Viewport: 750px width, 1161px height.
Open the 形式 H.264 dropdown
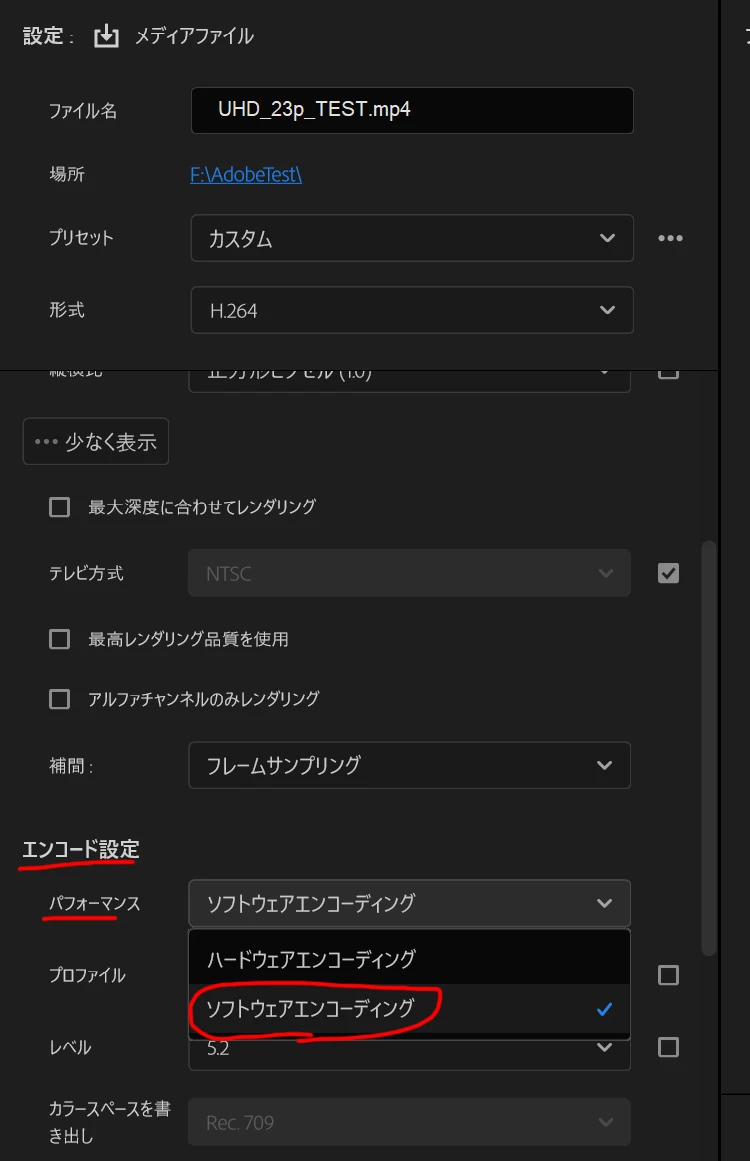(412, 310)
